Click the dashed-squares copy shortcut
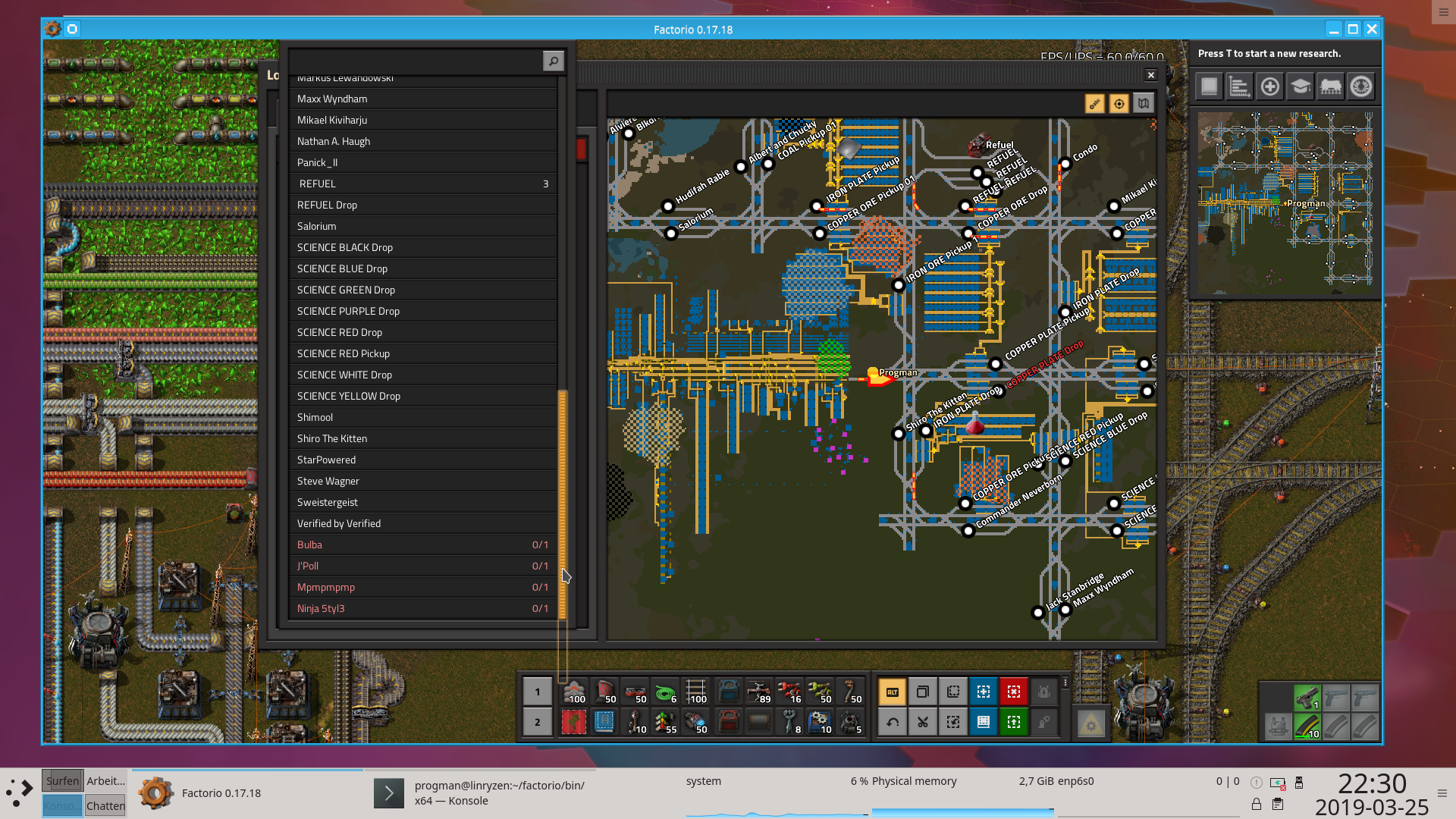This screenshot has height=819, width=1456. (953, 692)
